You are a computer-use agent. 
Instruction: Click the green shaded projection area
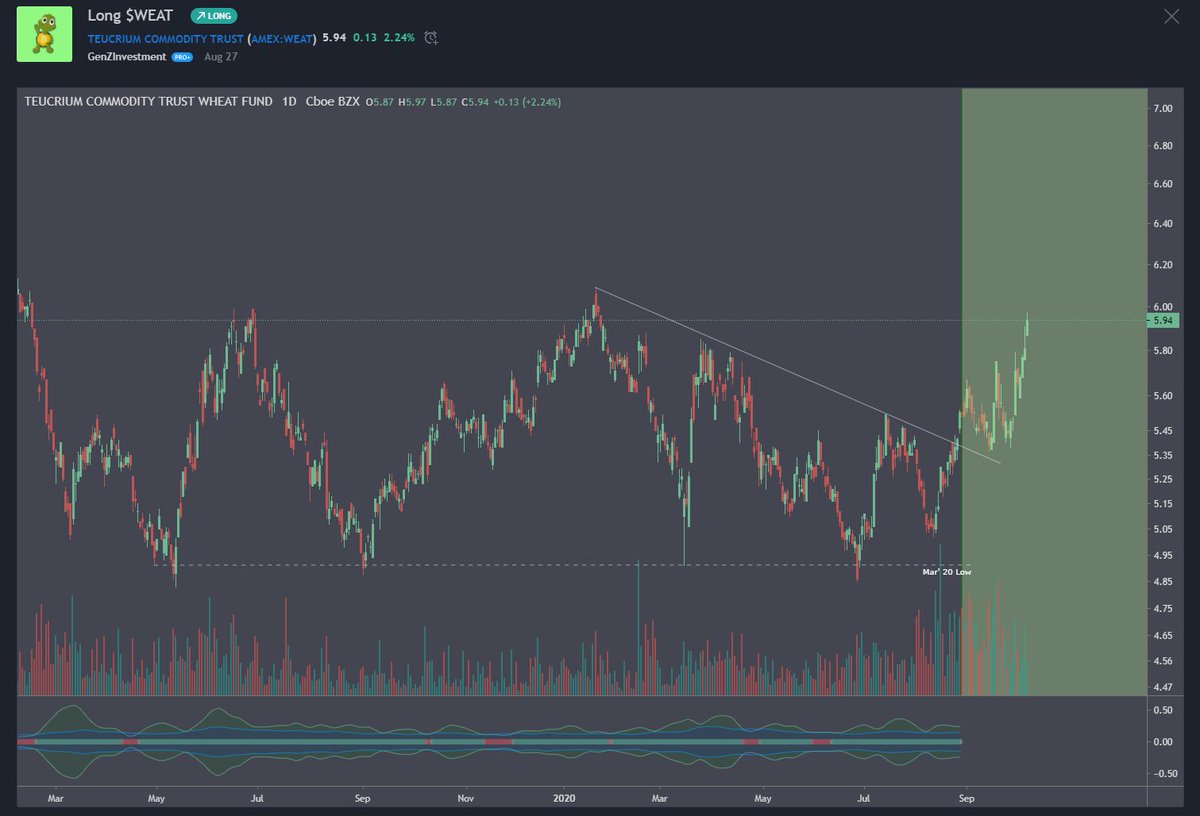tap(1052, 392)
